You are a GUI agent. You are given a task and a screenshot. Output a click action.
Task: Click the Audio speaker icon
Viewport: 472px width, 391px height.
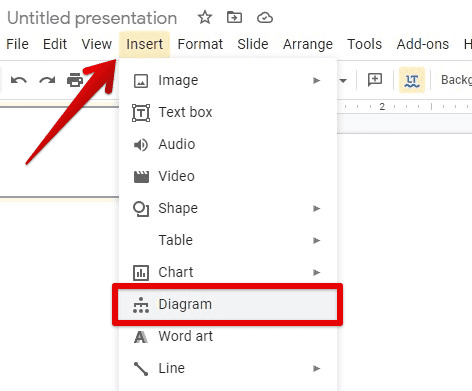pos(141,145)
